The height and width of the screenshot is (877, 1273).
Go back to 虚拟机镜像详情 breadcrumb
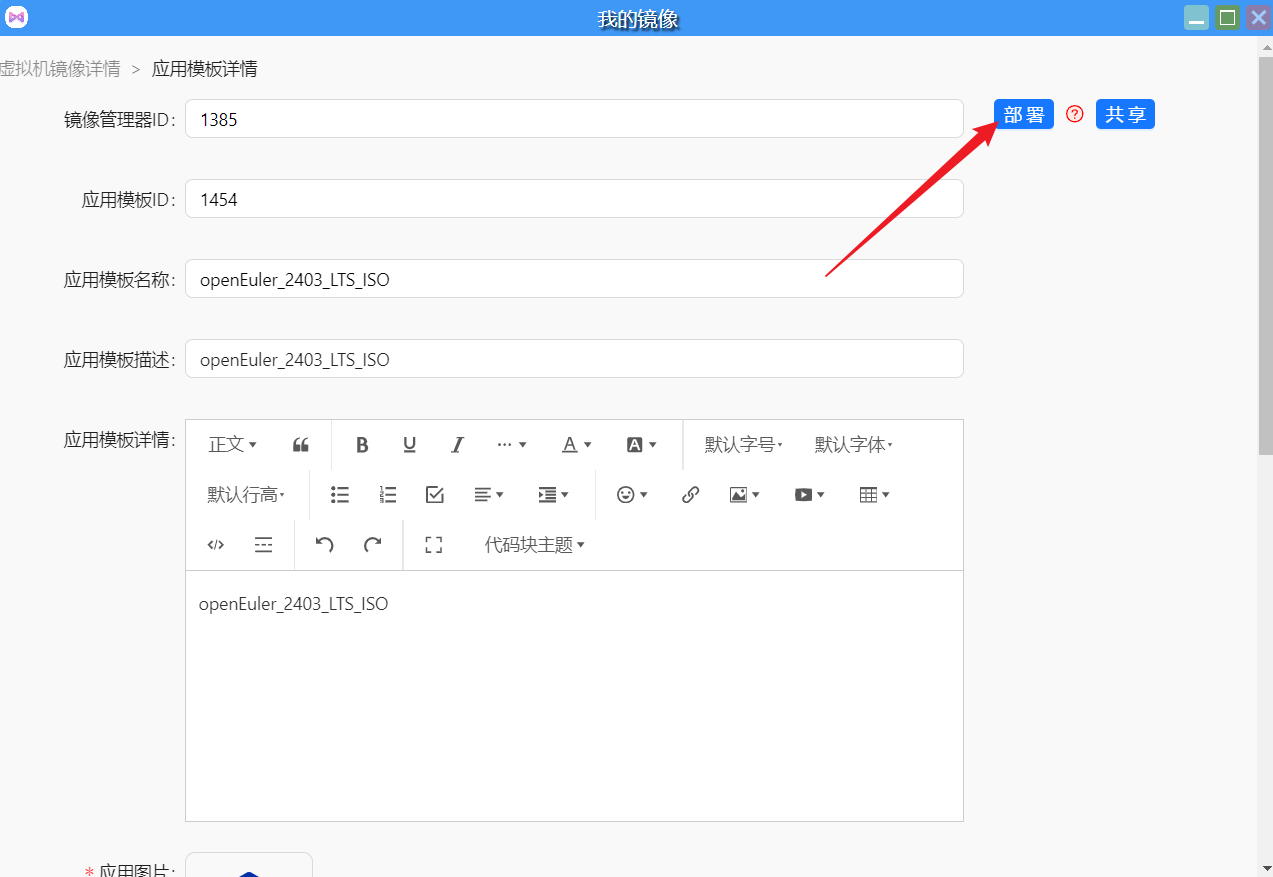(x=60, y=69)
